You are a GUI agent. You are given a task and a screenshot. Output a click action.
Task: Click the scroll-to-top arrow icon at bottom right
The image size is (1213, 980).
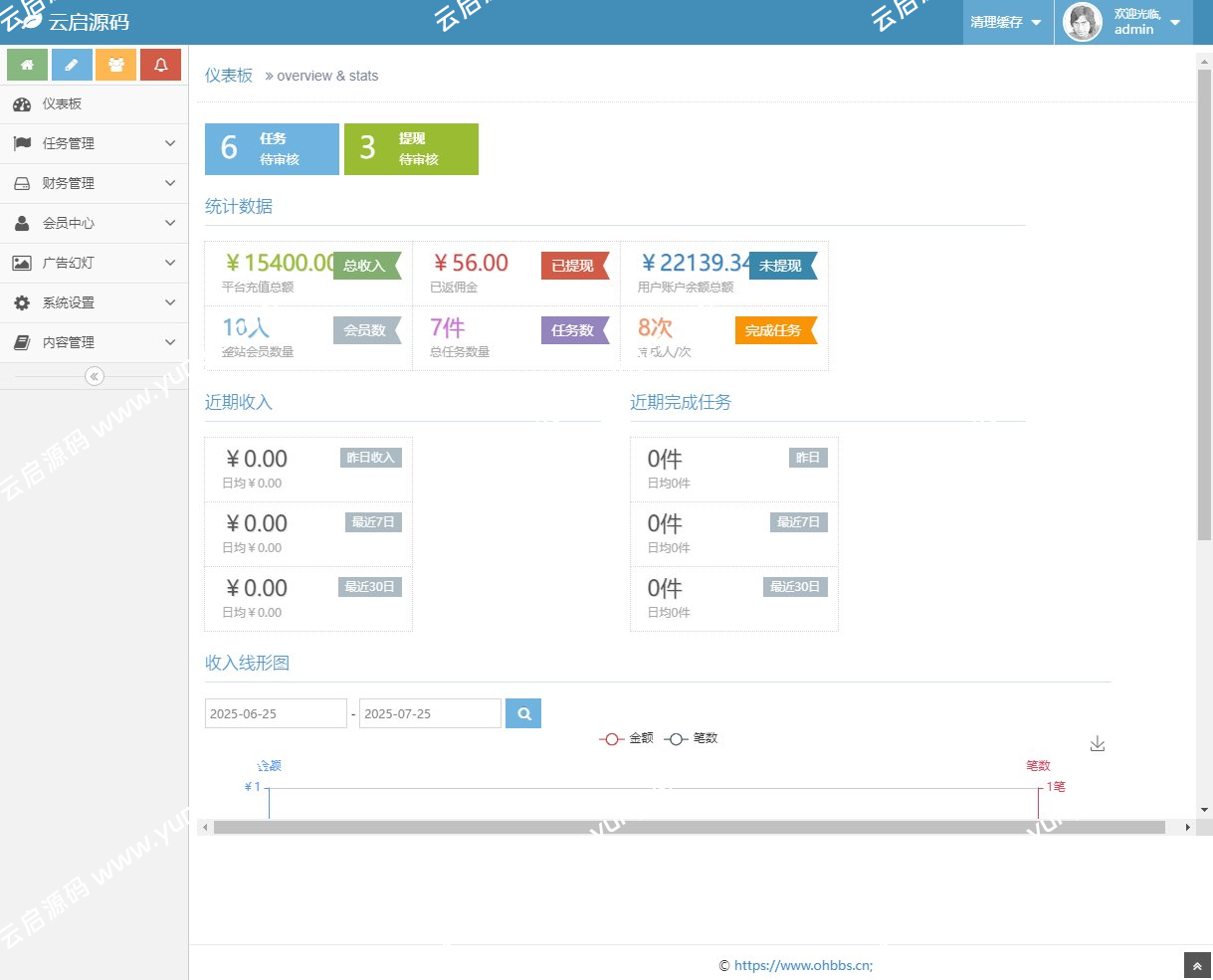[x=1197, y=965]
